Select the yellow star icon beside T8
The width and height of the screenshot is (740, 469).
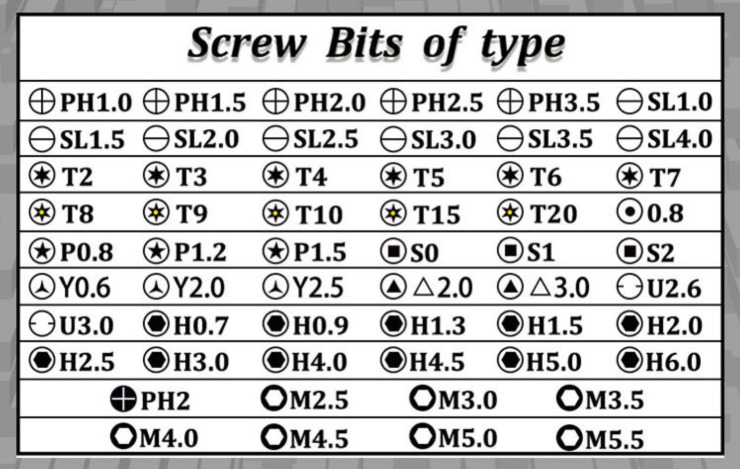[x=42, y=213]
